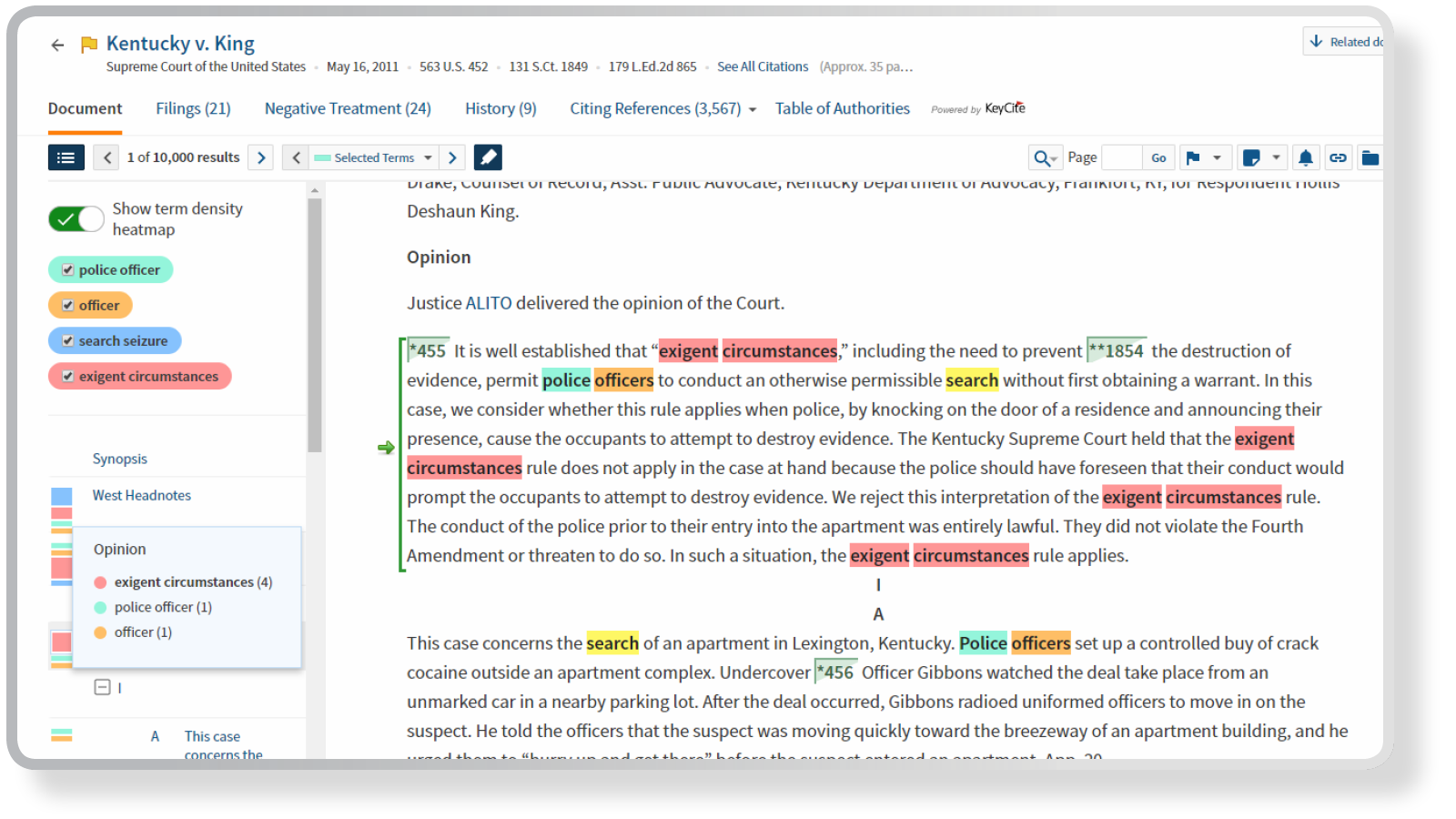Collapse section I in the outline

[103, 688]
